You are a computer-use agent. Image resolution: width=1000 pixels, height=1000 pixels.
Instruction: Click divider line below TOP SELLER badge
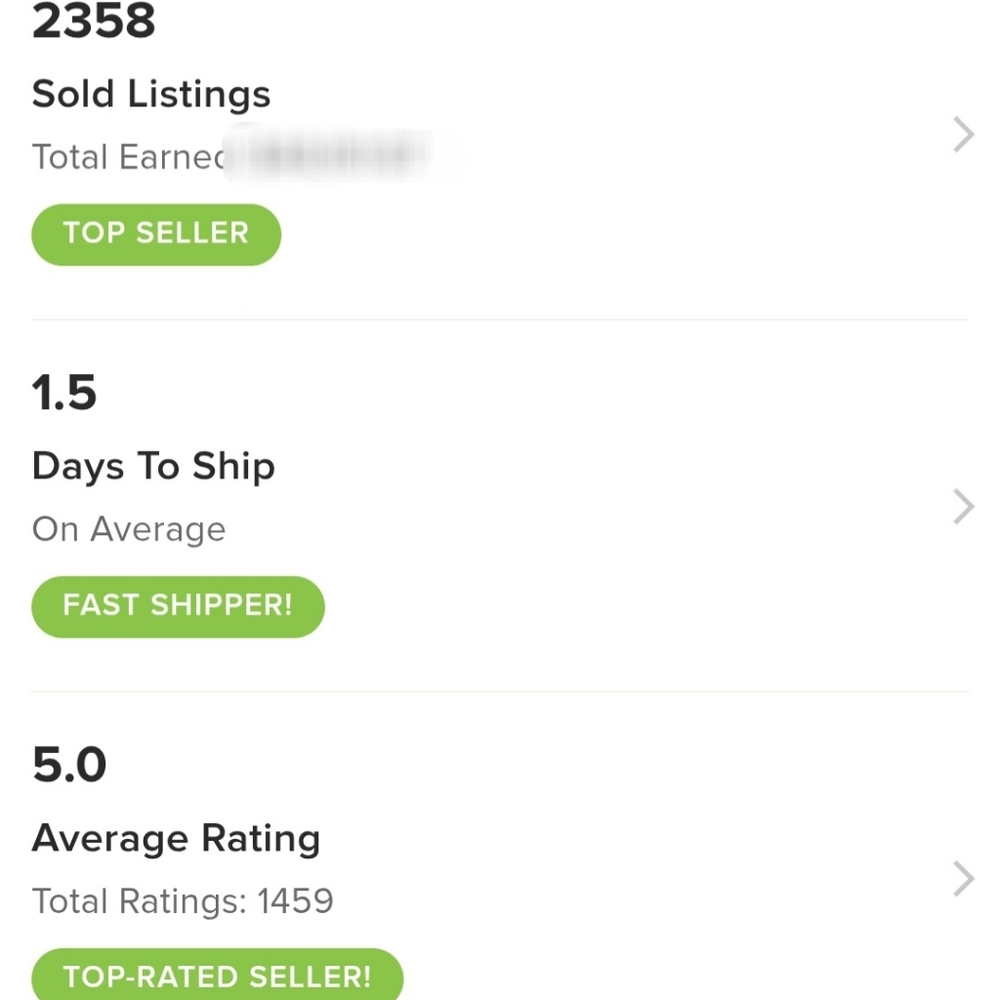click(500, 320)
